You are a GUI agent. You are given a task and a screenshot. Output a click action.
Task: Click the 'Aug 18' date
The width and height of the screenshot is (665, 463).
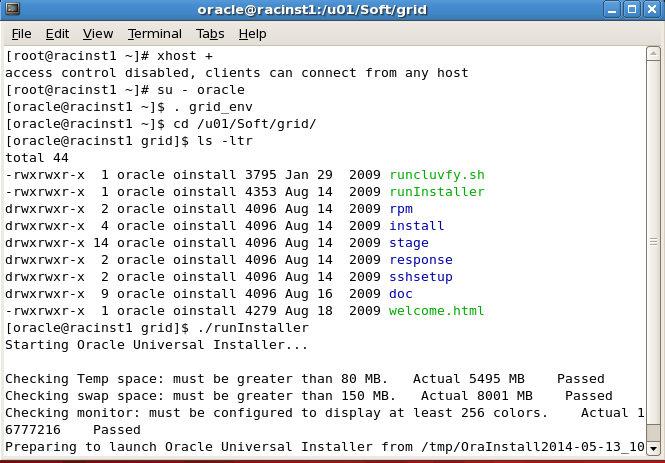coord(308,311)
